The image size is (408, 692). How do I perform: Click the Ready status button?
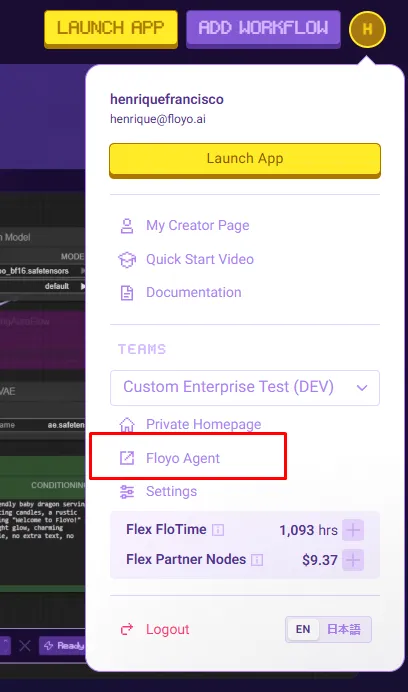point(62,646)
